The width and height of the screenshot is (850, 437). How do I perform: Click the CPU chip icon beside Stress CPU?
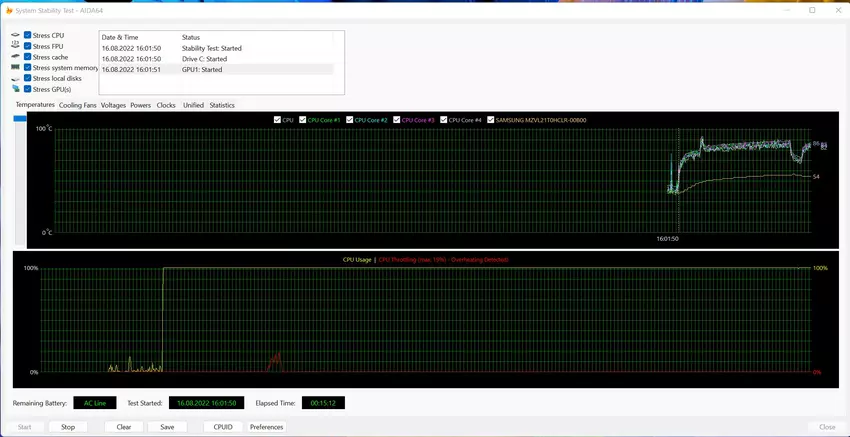pos(15,35)
